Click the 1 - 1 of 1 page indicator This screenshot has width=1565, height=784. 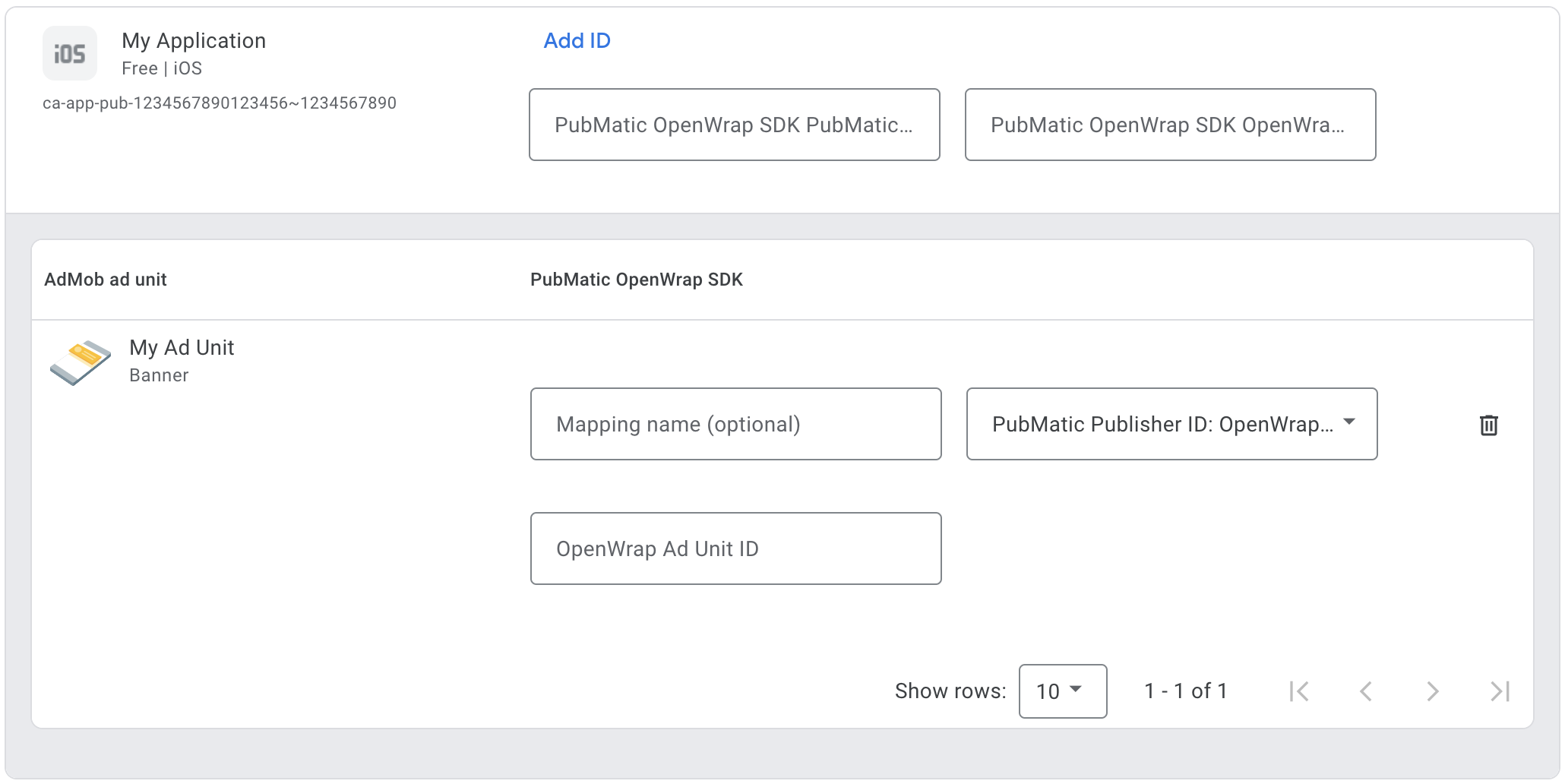(x=1185, y=691)
